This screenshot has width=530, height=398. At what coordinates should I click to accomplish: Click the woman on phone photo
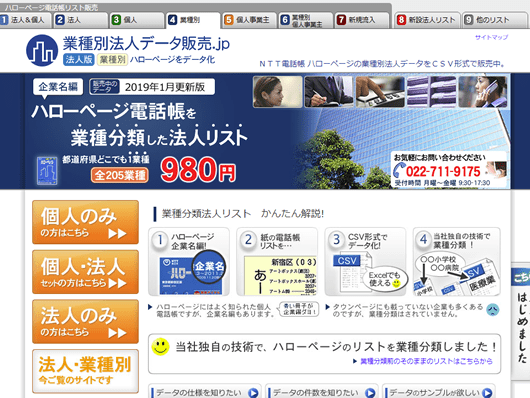tap(483, 92)
